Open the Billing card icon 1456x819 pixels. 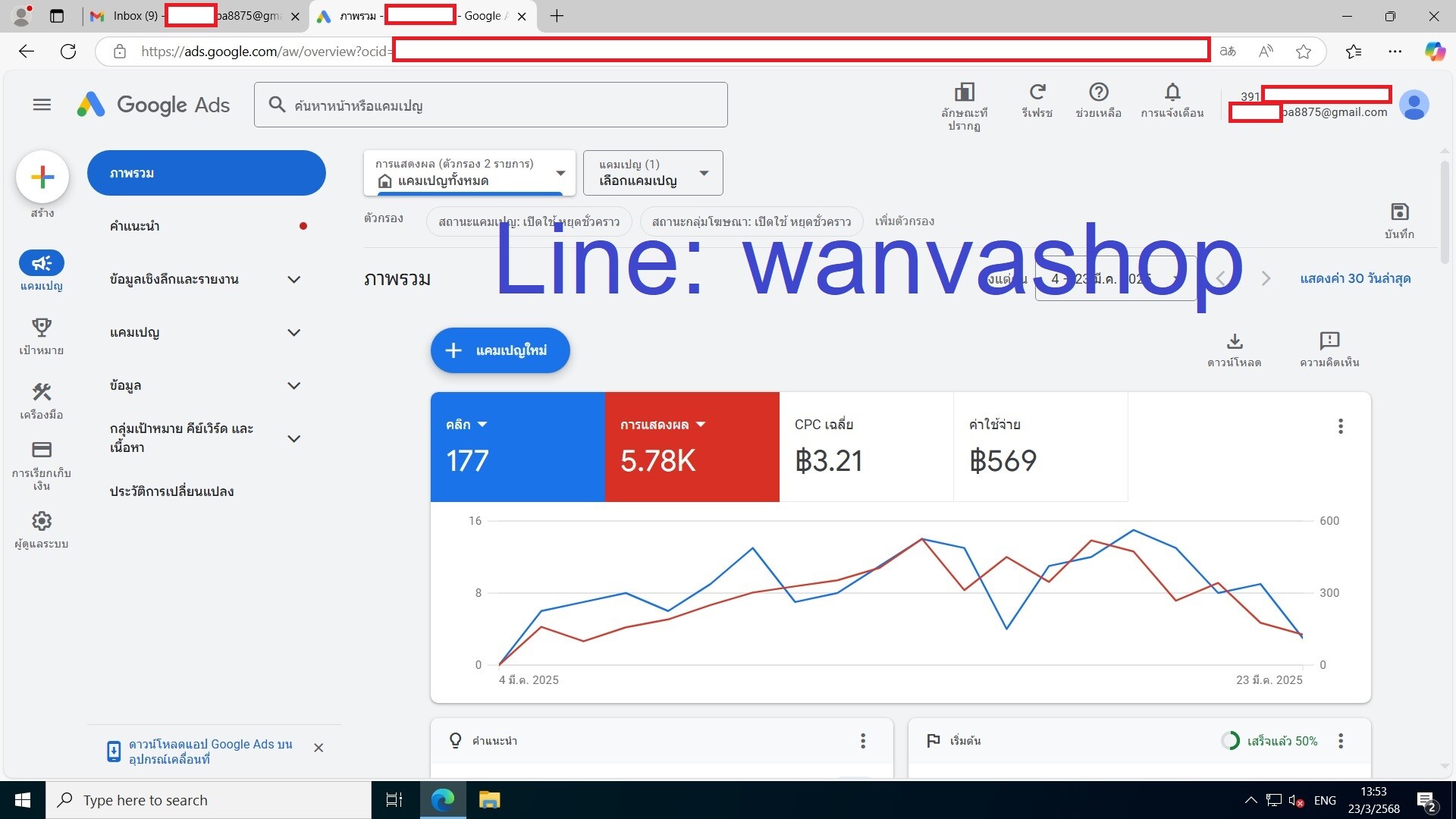click(42, 450)
